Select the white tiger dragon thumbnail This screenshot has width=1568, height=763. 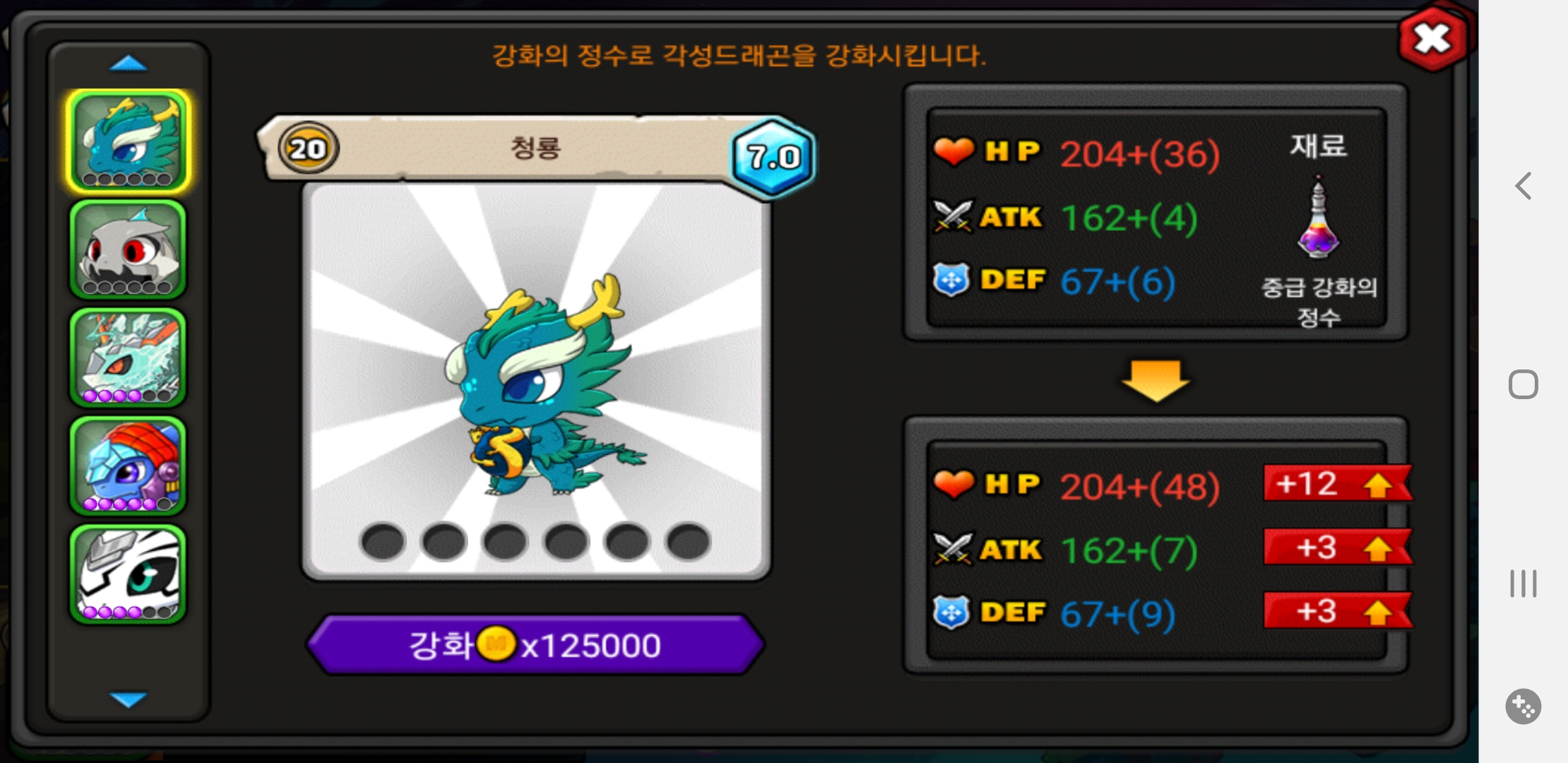(x=128, y=574)
